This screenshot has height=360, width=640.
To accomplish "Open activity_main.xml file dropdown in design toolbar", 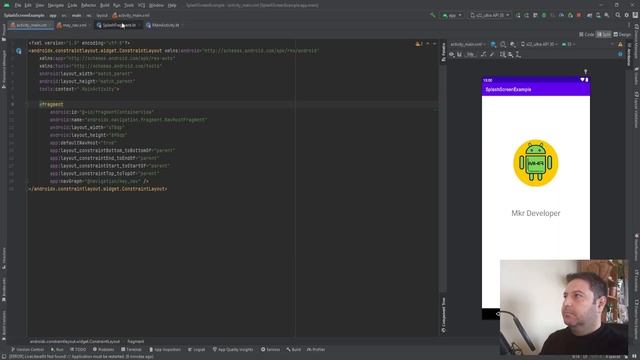I will point(468,44).
